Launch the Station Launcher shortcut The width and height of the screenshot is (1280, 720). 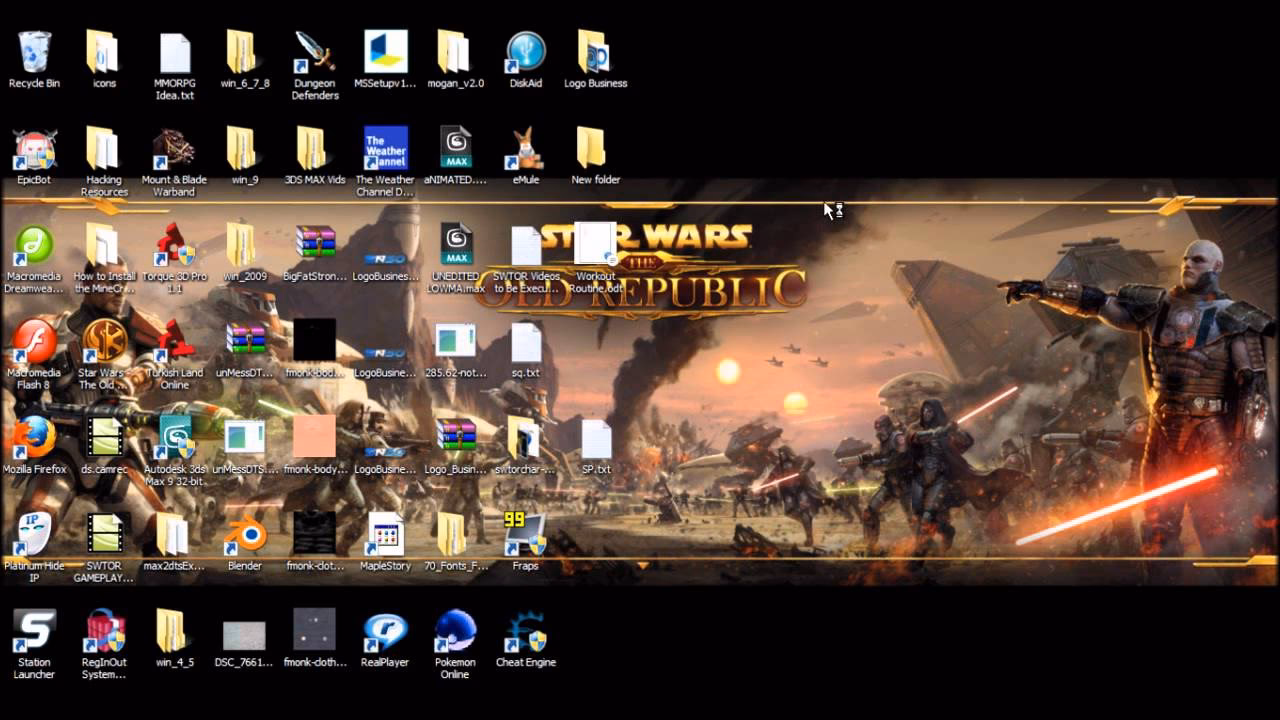pyautogui.click(x=34, y=631)
